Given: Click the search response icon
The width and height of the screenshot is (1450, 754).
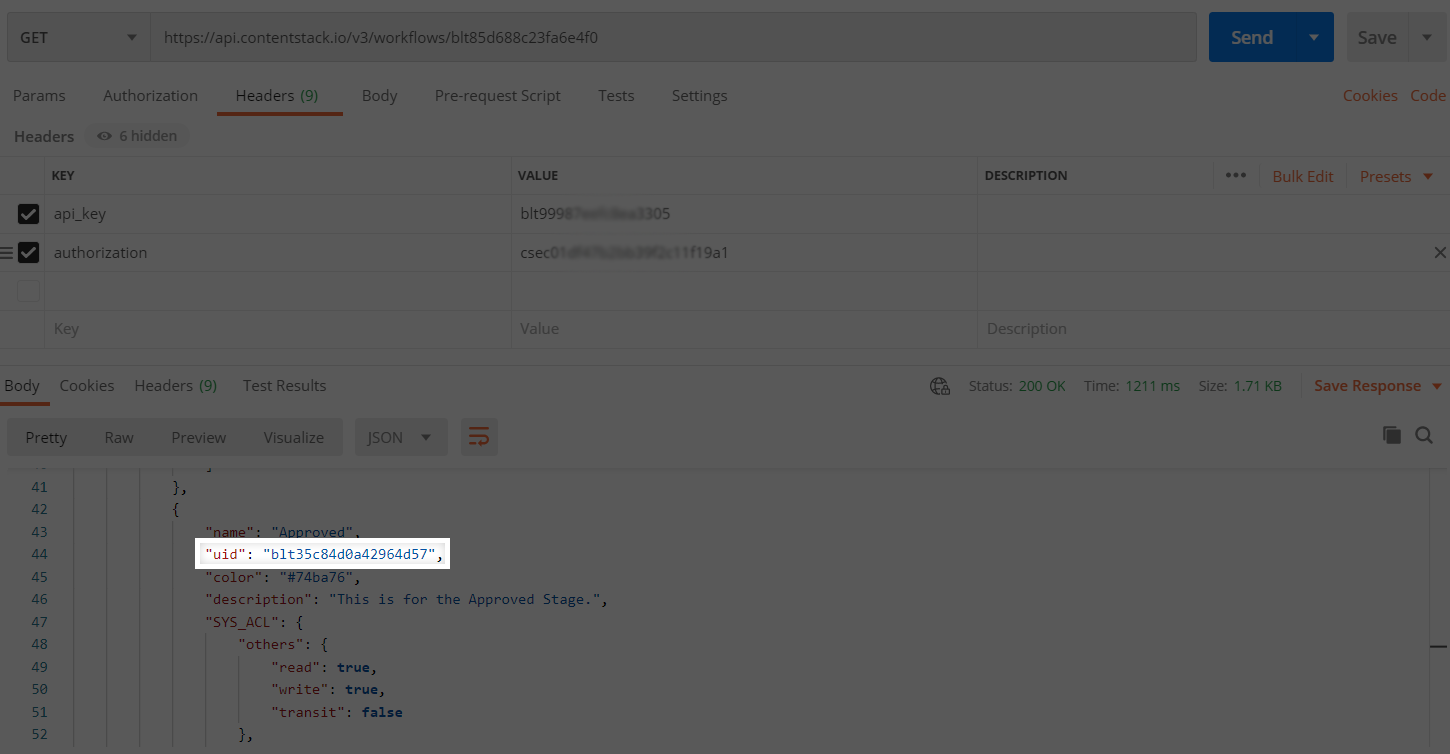Looking at the screenshot, I should tap(1424, 435).
